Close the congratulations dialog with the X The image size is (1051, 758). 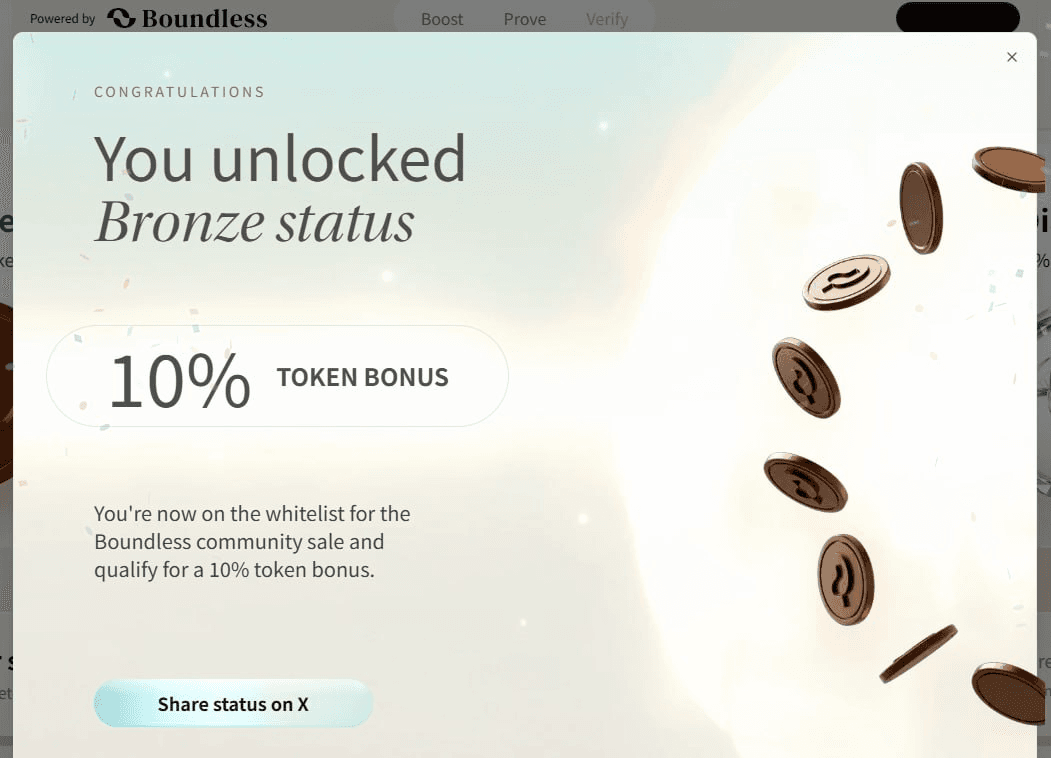point(1011,57)
